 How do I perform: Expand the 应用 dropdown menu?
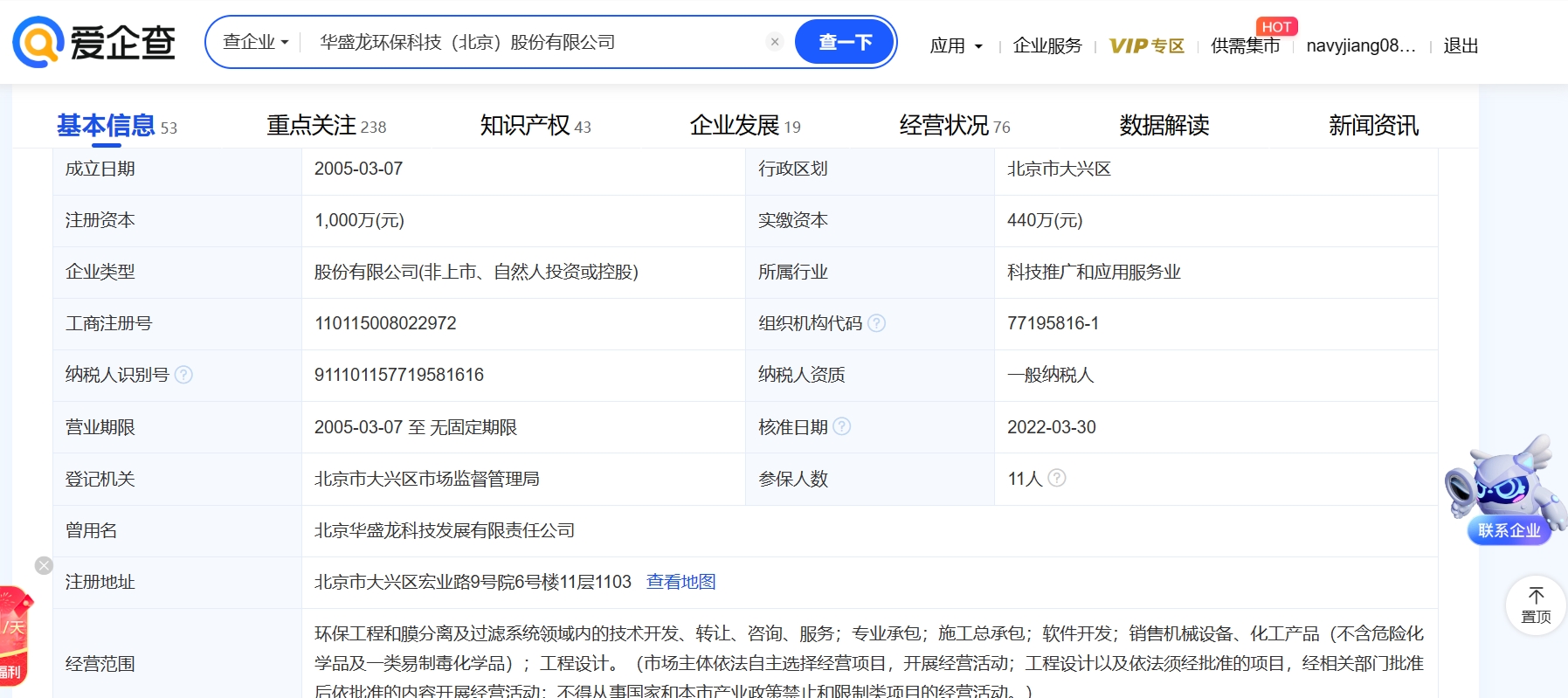(x=957, y=45)
